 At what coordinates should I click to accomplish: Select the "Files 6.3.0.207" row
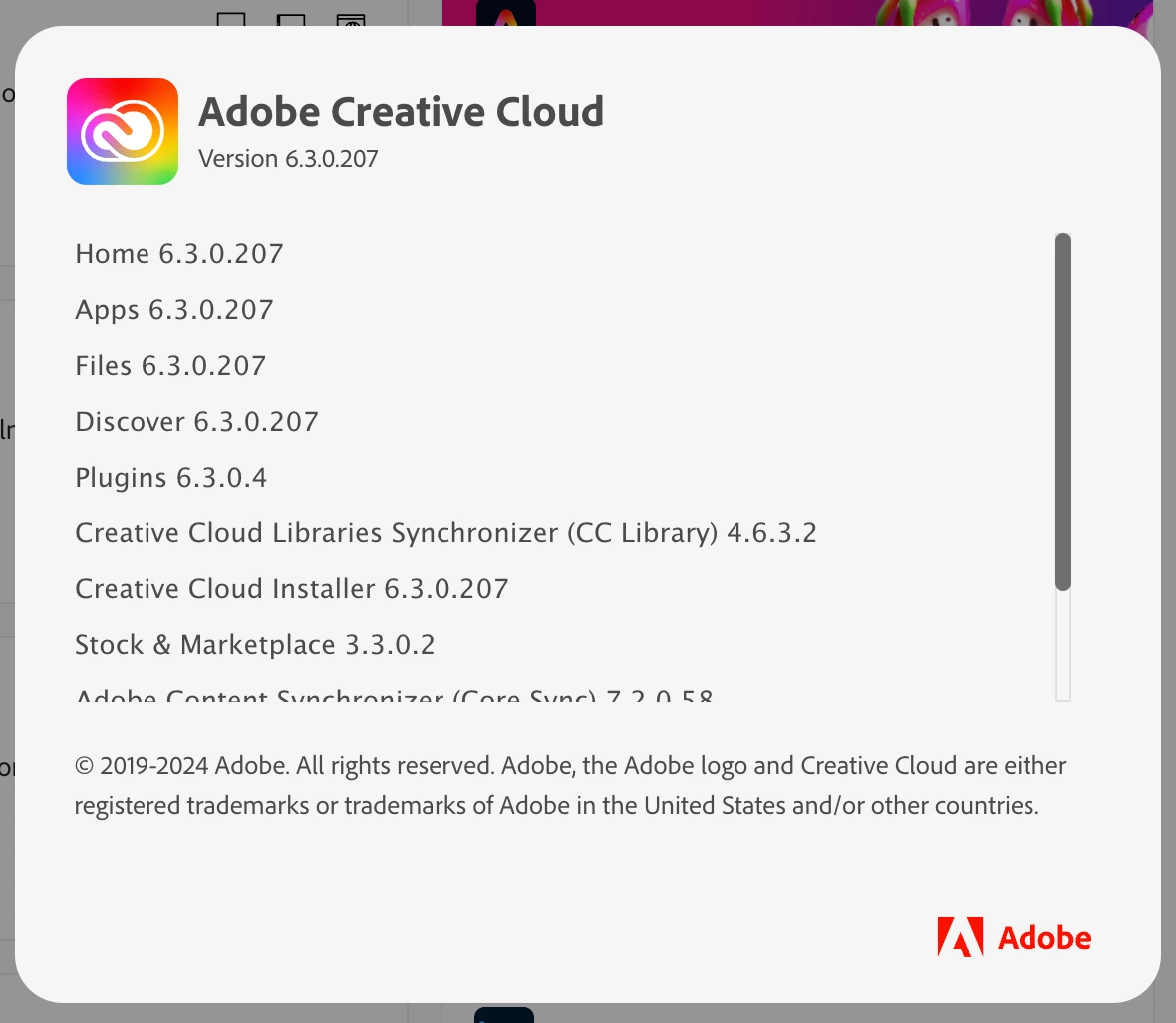(x=170, y=366)
